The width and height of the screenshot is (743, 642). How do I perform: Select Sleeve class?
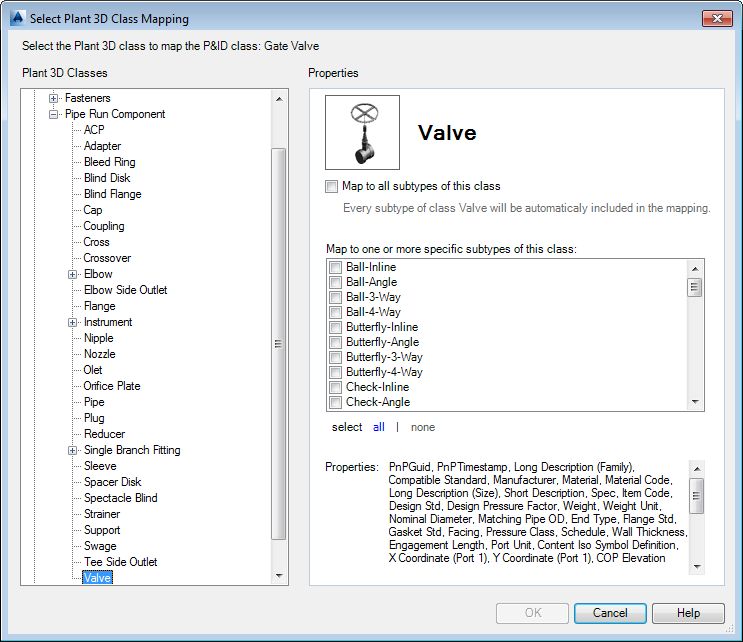[x=100, y=466]
